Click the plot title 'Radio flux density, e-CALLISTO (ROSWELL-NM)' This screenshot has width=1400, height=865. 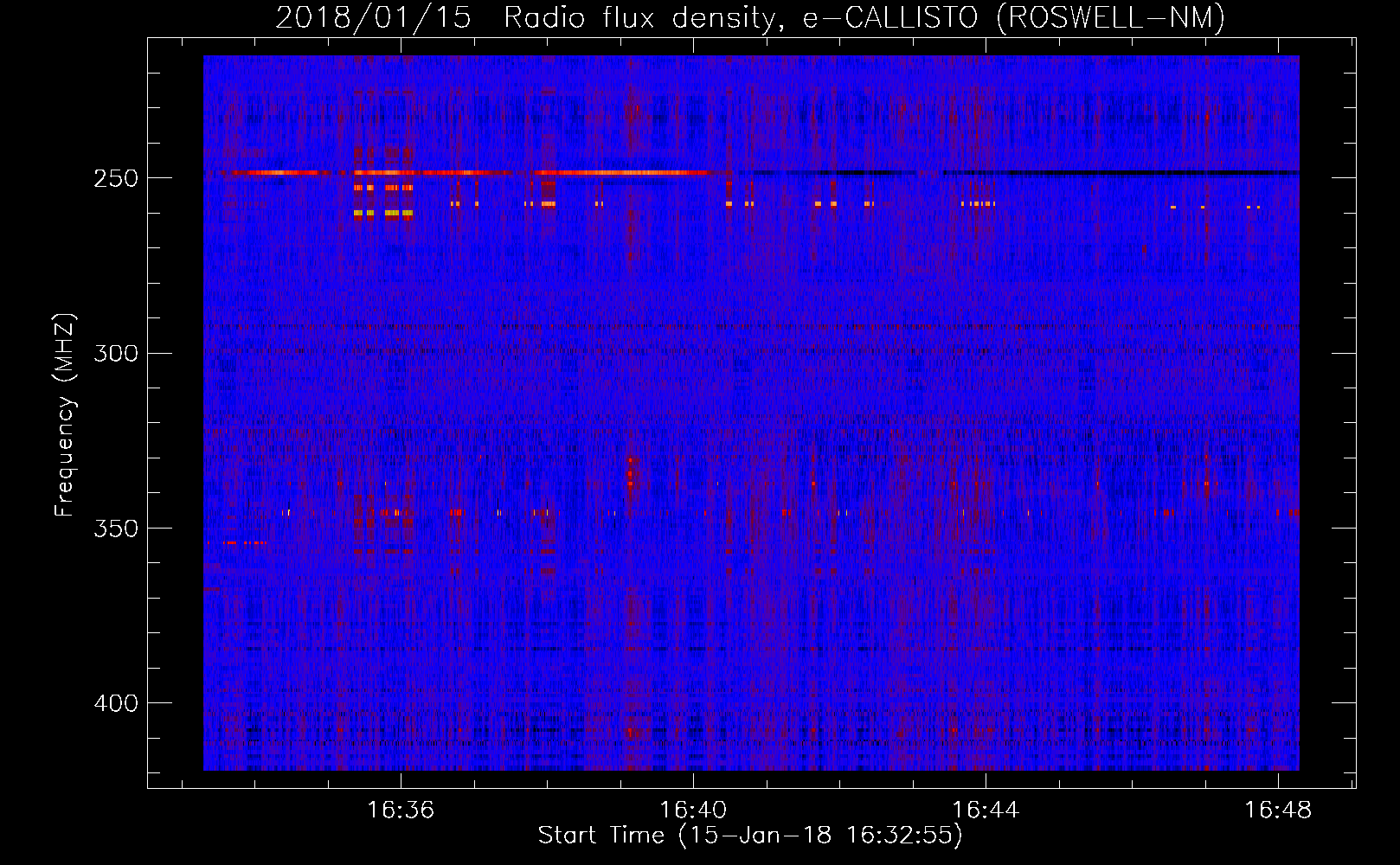(864, 17)
